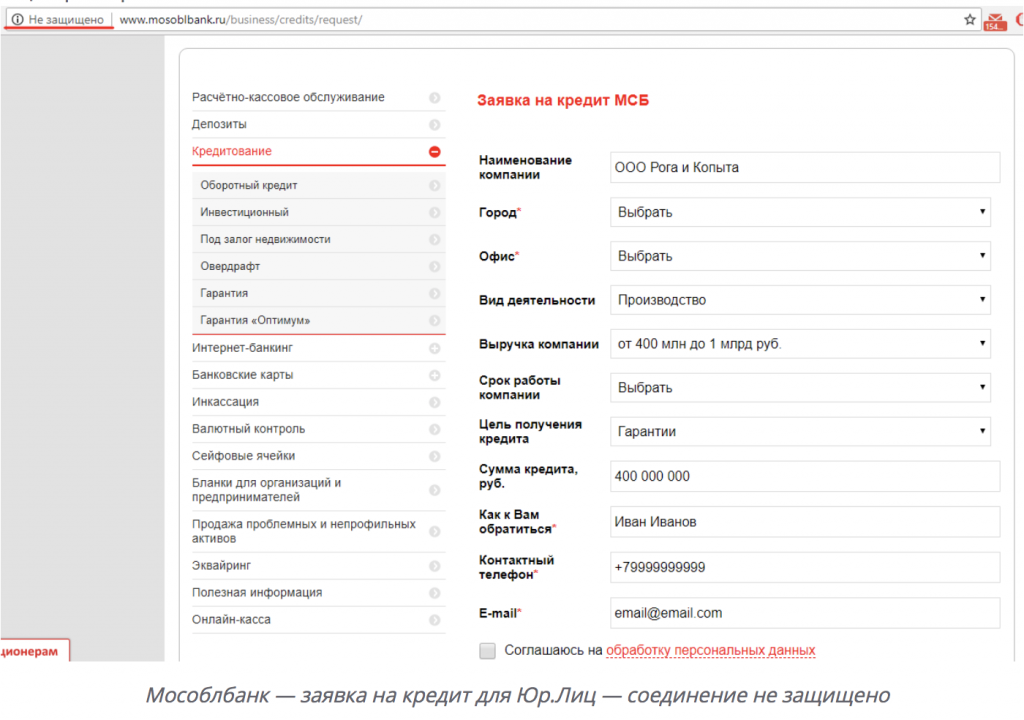
Task: Click the Как к Вам обратиться field
Action: click(805, 522)
